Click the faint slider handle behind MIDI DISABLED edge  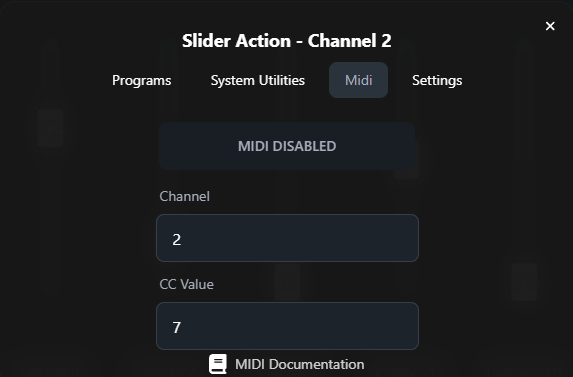(x=406, y=161)
